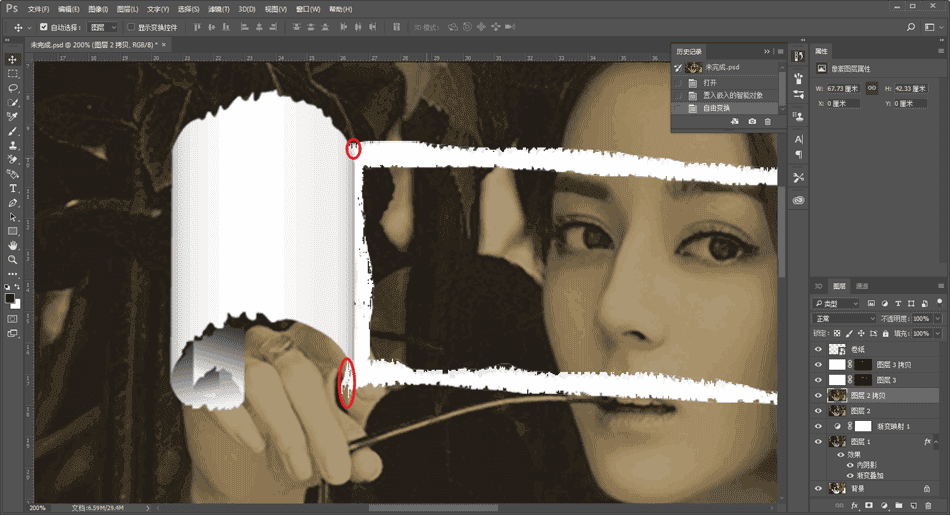This screenshot has height=515, width=950.
Task: Select the Move tool in toolbox
Action: 13,59
